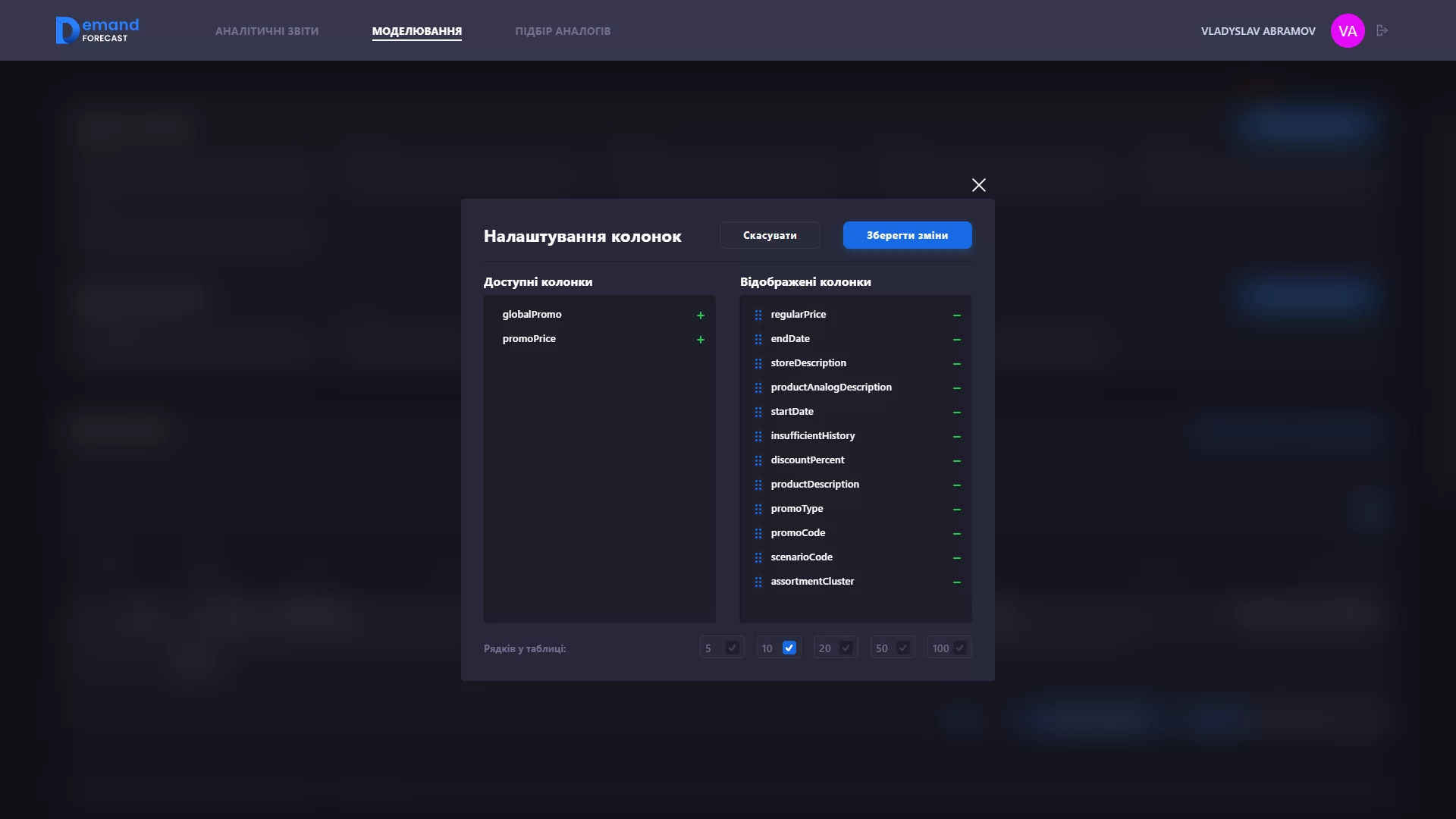Select 5 rows per table checkbox
This screenshot has height=819, width=1456.
tap(732, 648)
